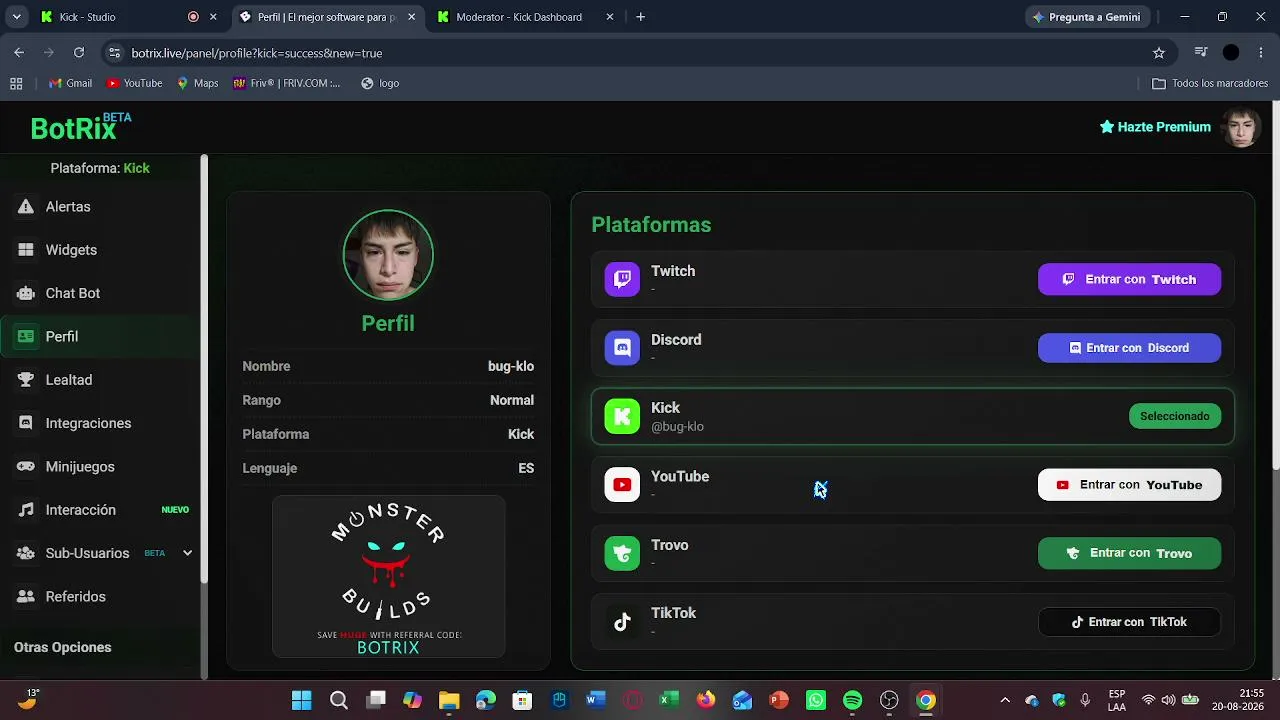Image resolution: width=1280 pixels, height=720 pixels.
Task: Click Pregunta a Gemini button
Action: 1086,17
